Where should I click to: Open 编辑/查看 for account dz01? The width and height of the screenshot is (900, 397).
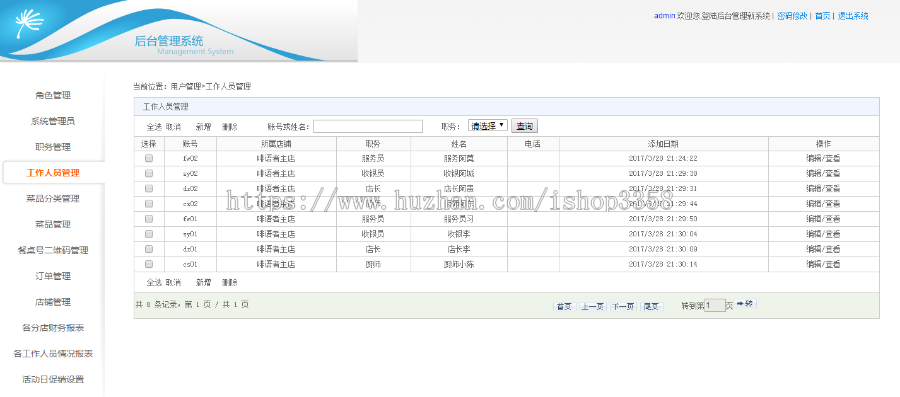[823, 249]
